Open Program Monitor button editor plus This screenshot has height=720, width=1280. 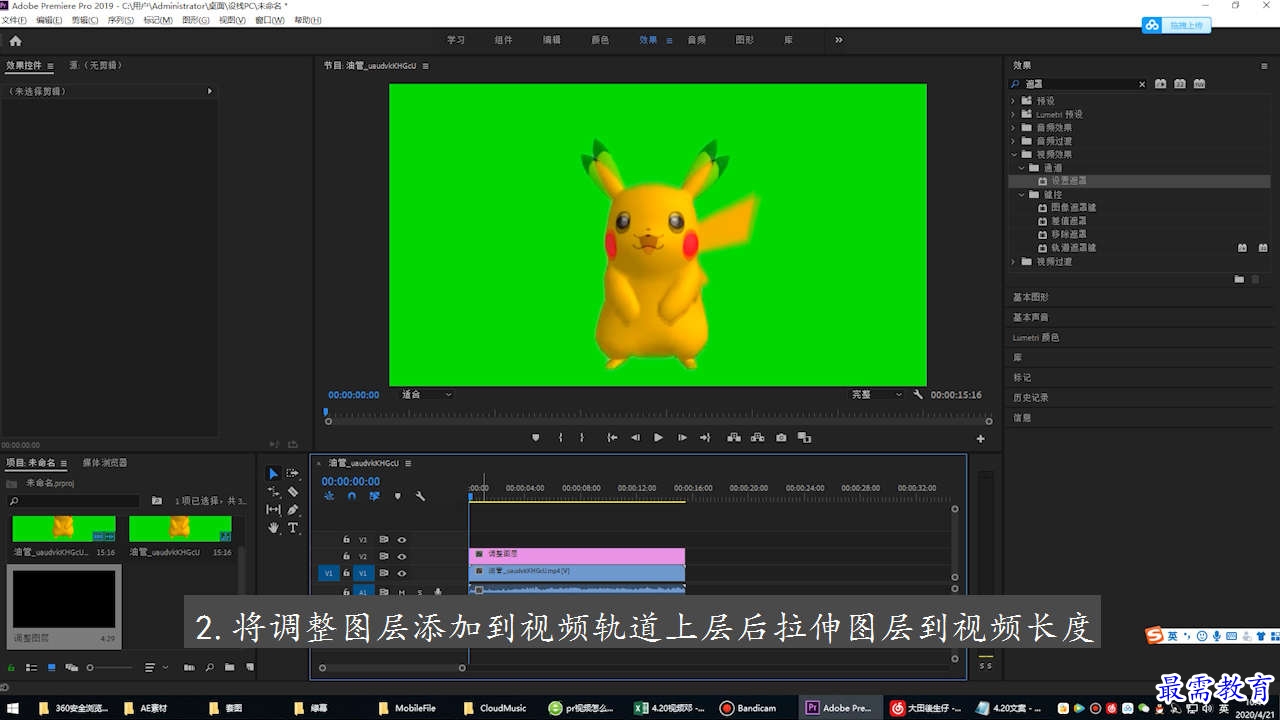click(980, 438)
